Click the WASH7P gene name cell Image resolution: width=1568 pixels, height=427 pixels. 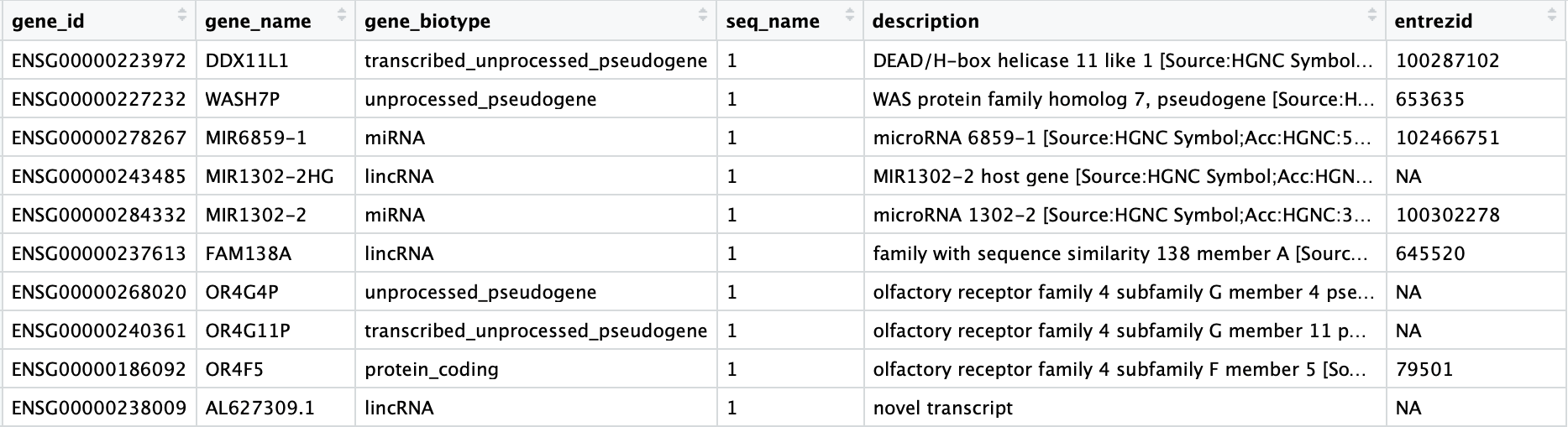[242, 100]
